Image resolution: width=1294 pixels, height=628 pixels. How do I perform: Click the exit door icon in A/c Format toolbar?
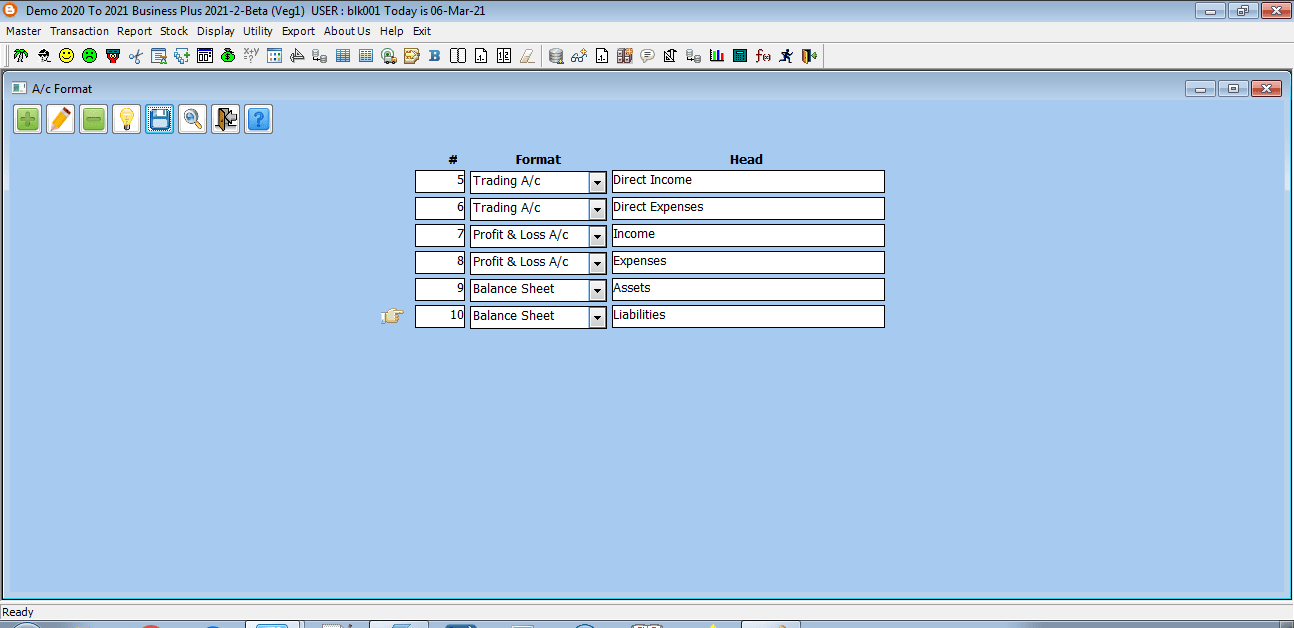pyautogui.click(x=225, y=120)
